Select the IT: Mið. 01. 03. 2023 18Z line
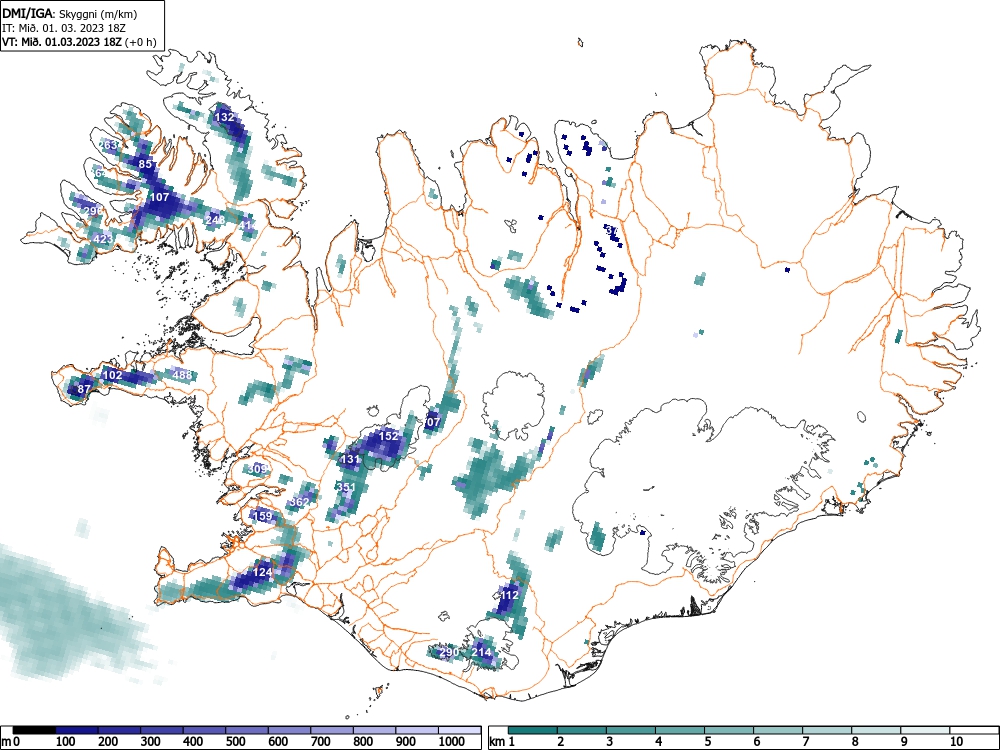Viewport: 1000px width, 750px height. click(64, 28)
